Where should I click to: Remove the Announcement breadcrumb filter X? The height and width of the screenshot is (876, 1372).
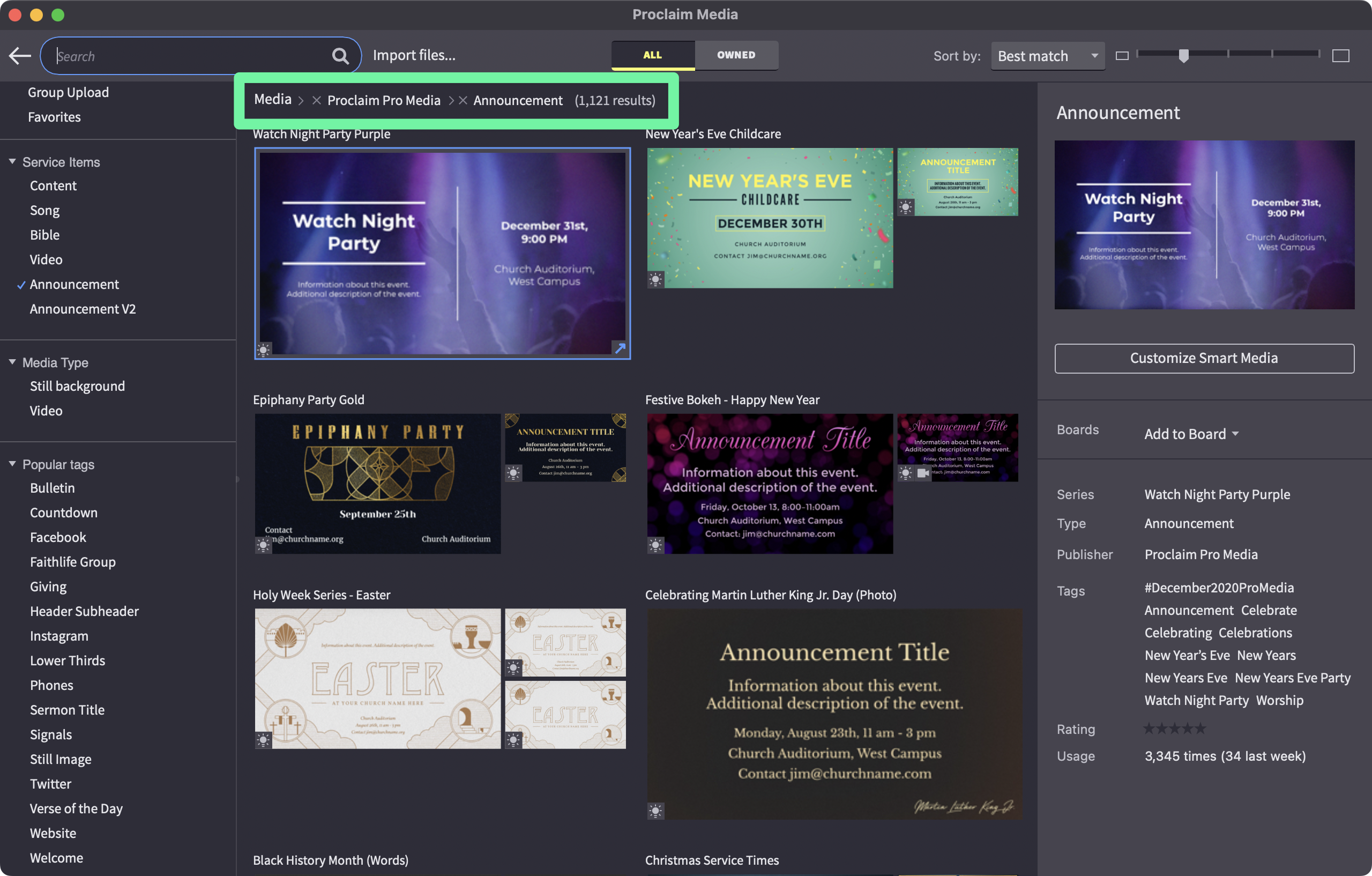463,101
